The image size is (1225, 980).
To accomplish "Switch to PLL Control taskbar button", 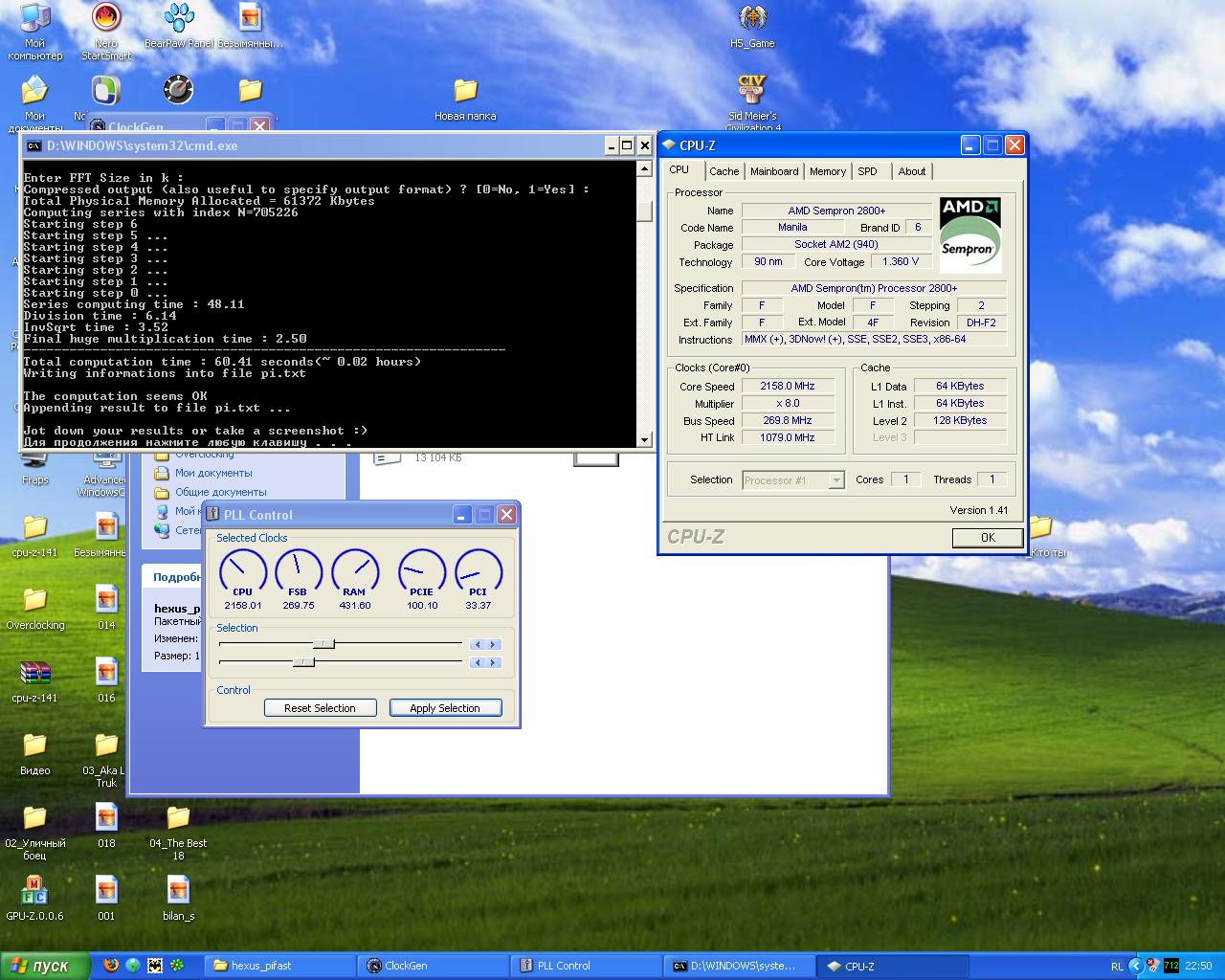I will tap(585, 966).
